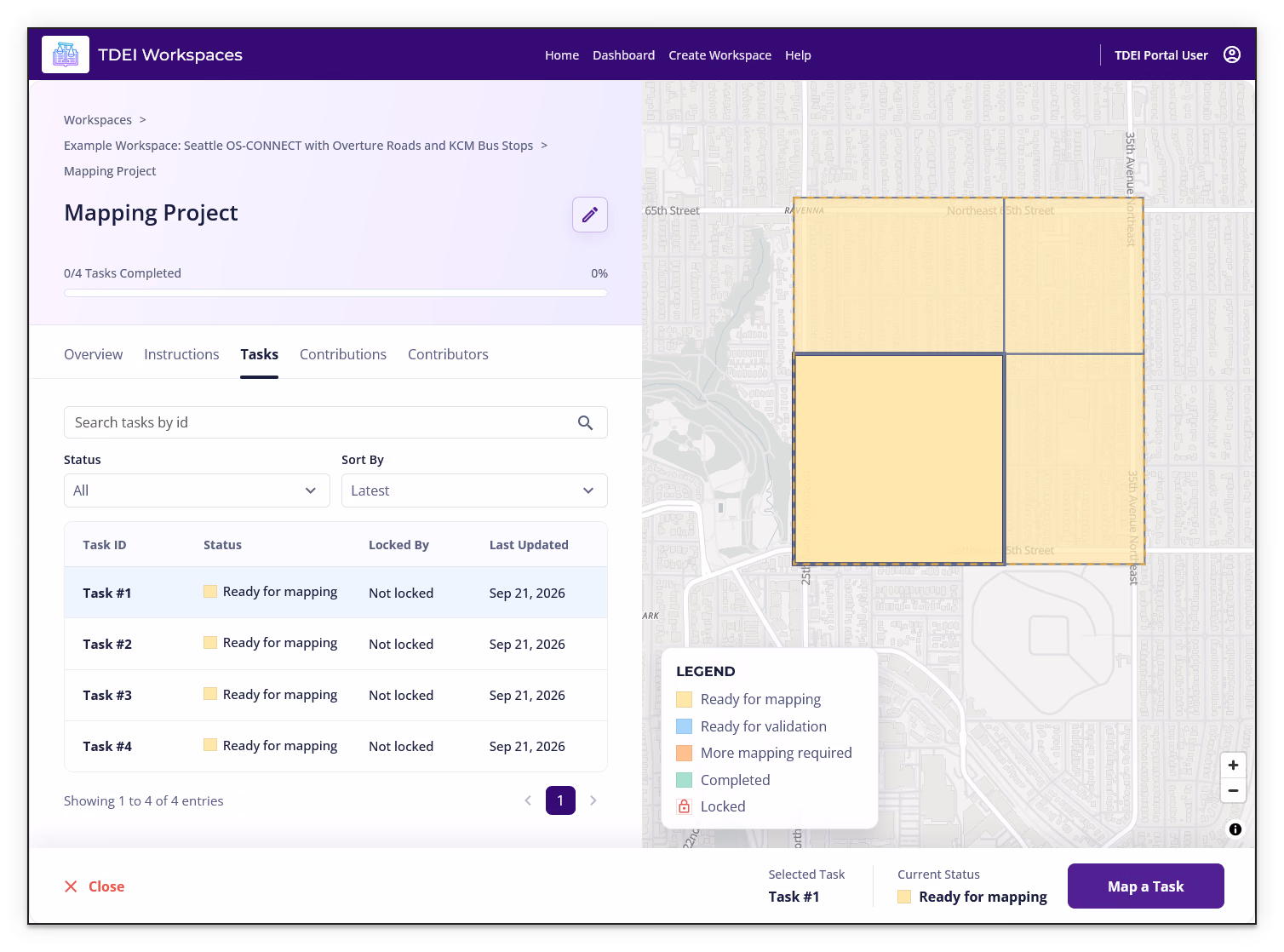The image size is (1284, 952).
Task: Zoom in on the map
Action: click(x=1233, y=765)
